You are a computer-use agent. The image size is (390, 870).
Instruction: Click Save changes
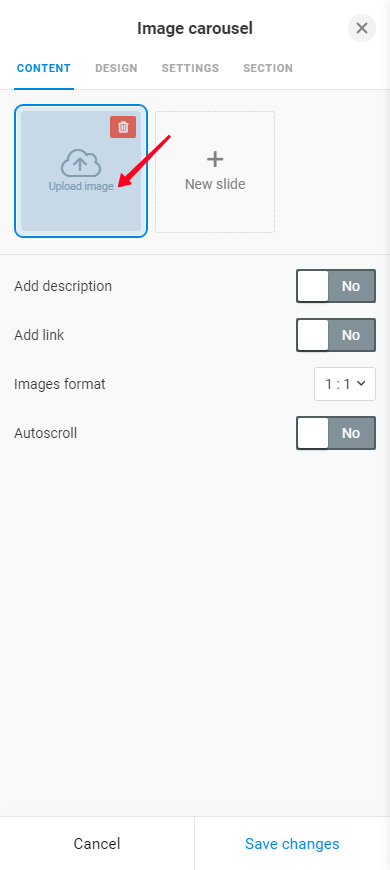click(292, 844)
